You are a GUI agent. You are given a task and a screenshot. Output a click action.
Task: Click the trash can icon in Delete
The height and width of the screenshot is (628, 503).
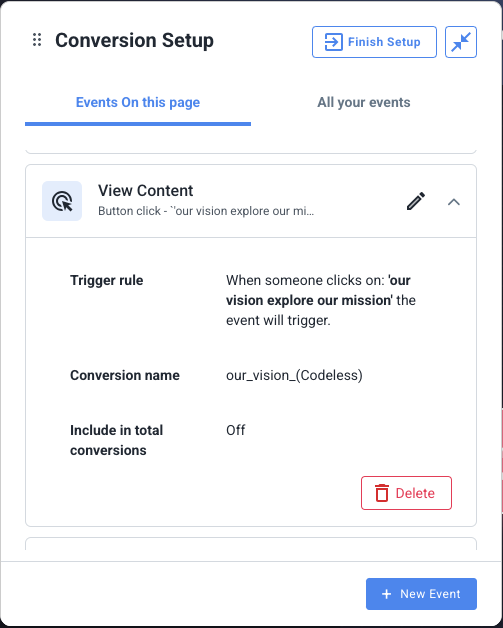382,493
